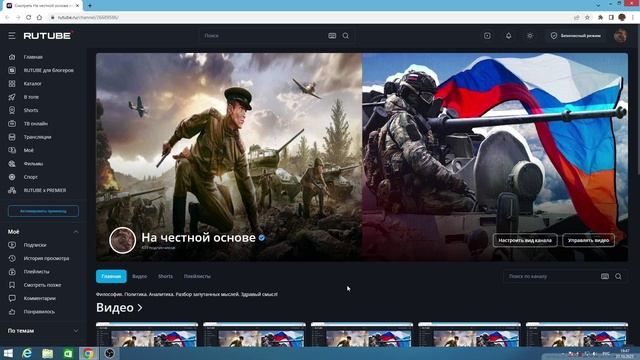Image resolution: width=640 pixels, height=360 pixels.
Task: Click the RUTUBE для блогеров icon
Action: click(x=12, y=70)
